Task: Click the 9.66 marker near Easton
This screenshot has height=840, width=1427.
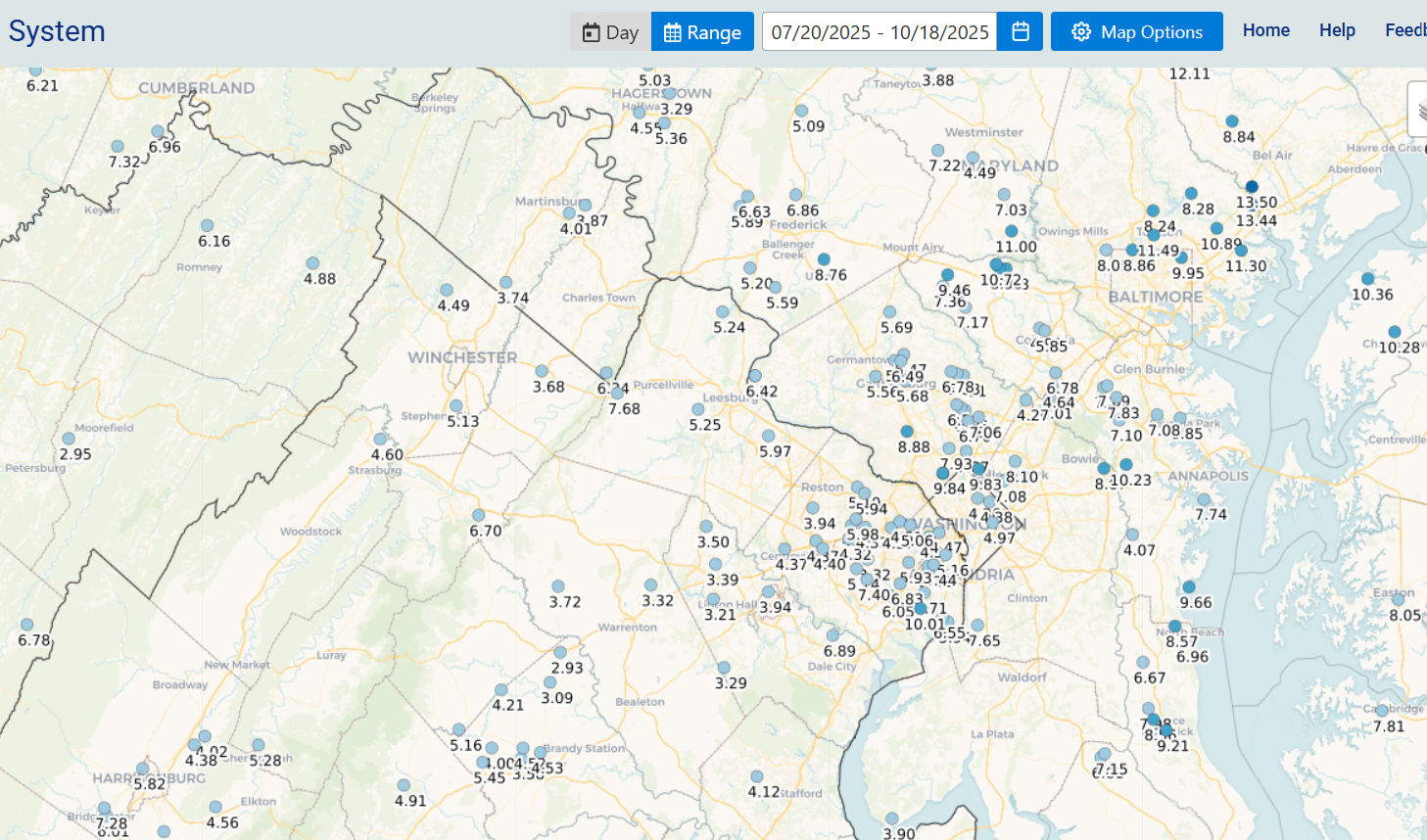Action: pos(1189,587)
